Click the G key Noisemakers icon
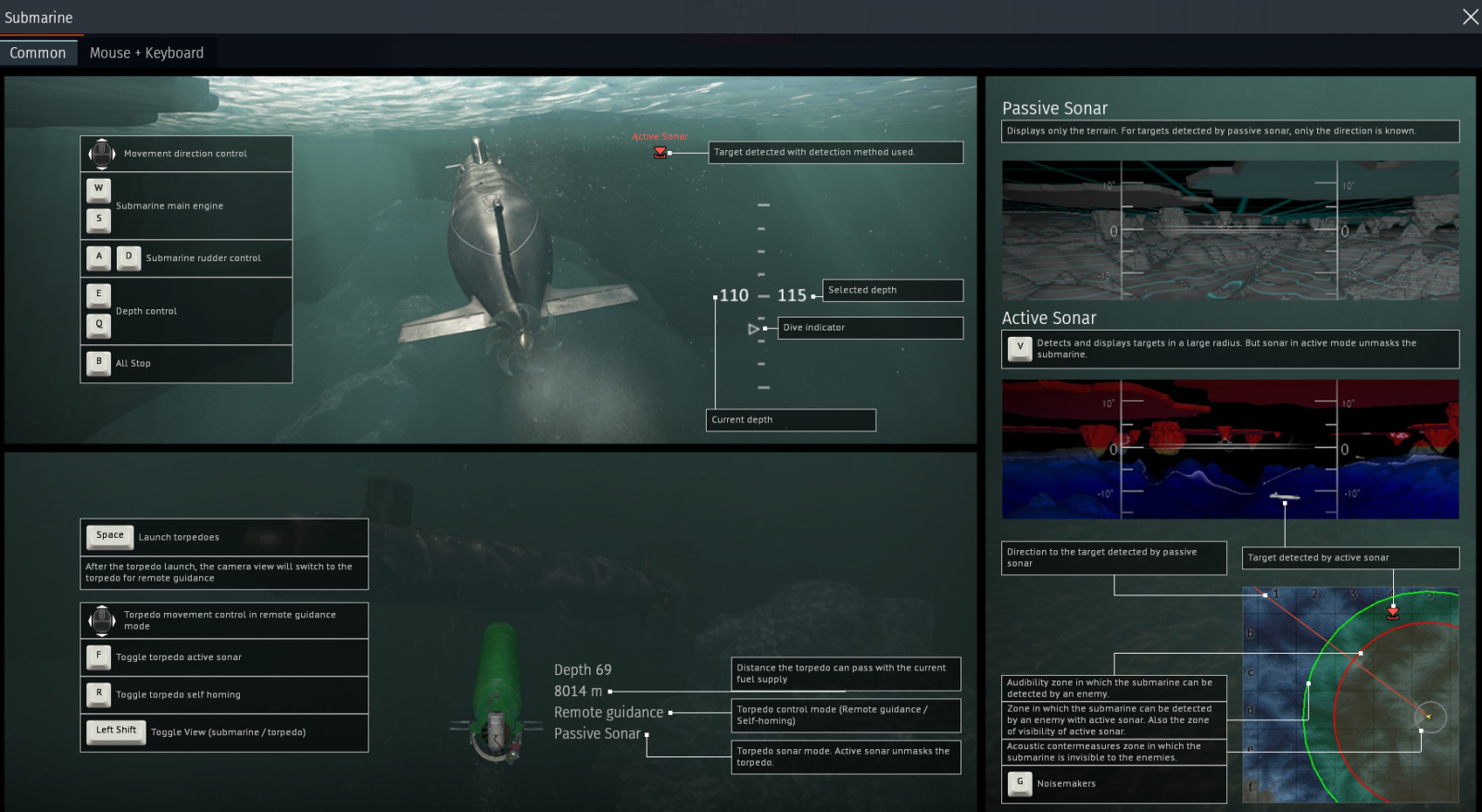This screenshot has height=812, width=1482. [1020, 782]
